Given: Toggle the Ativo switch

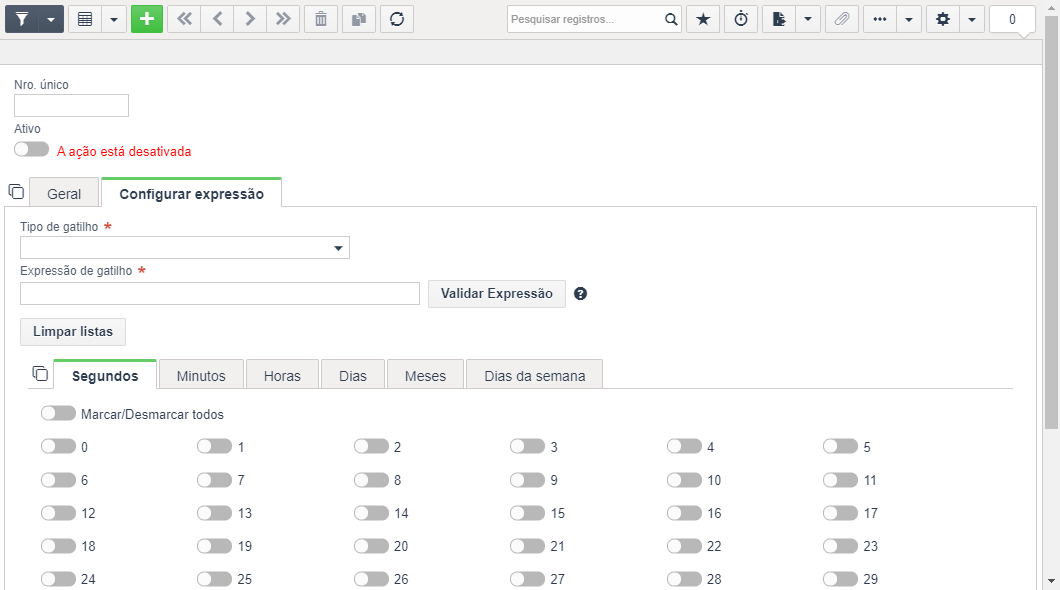Looking at the screenshot, I should point(31,149).
